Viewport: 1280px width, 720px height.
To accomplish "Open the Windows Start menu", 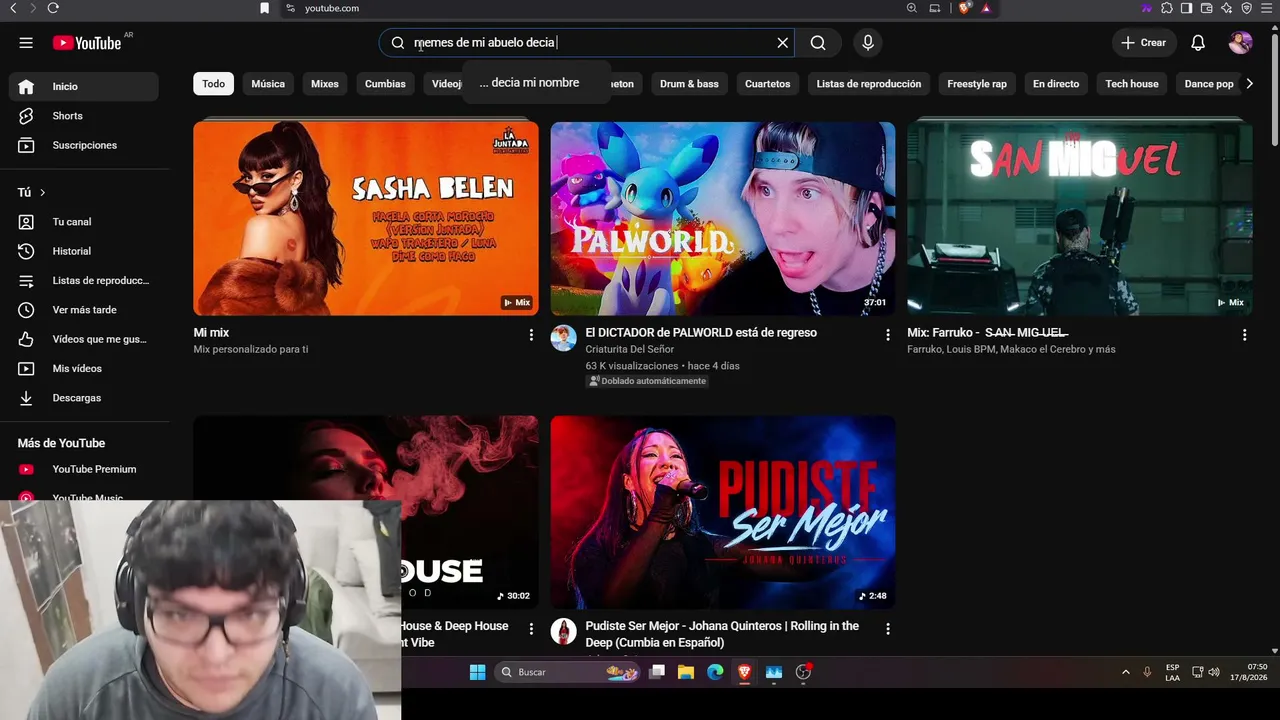I will 477,672.
